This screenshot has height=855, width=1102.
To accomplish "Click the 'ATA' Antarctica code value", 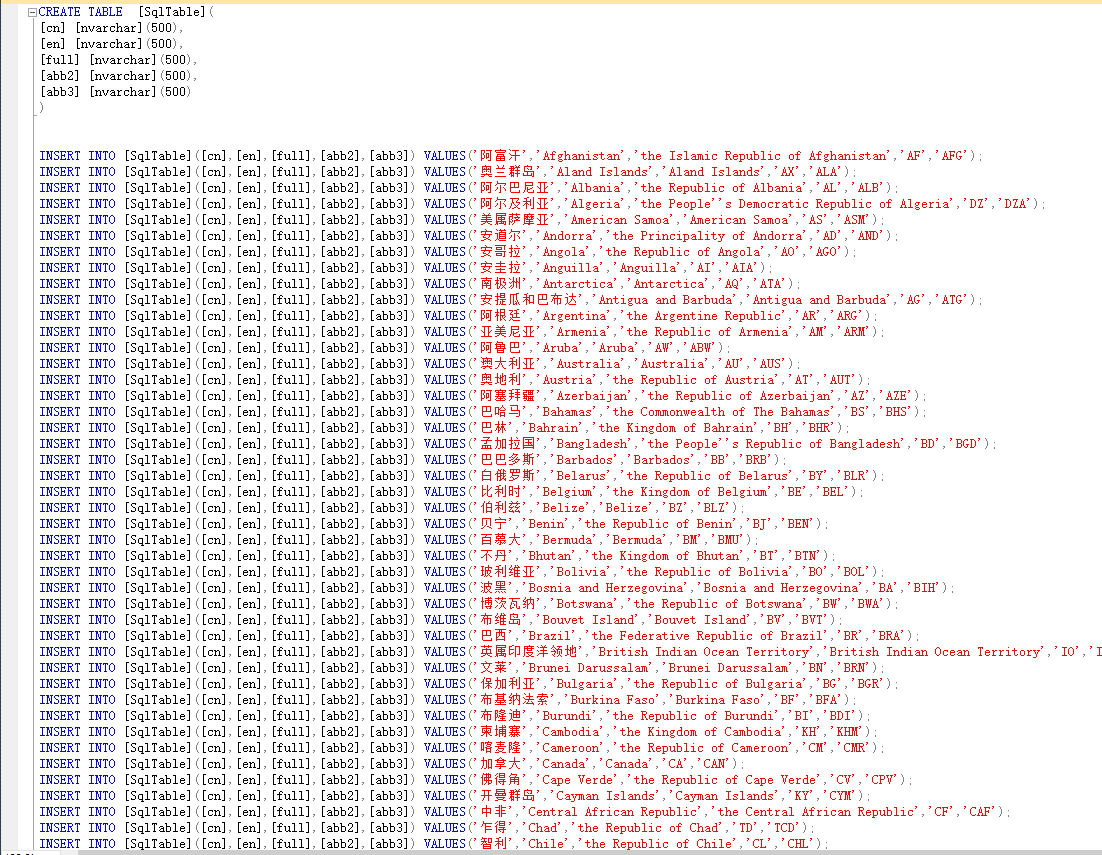I will tap(770, 284).
